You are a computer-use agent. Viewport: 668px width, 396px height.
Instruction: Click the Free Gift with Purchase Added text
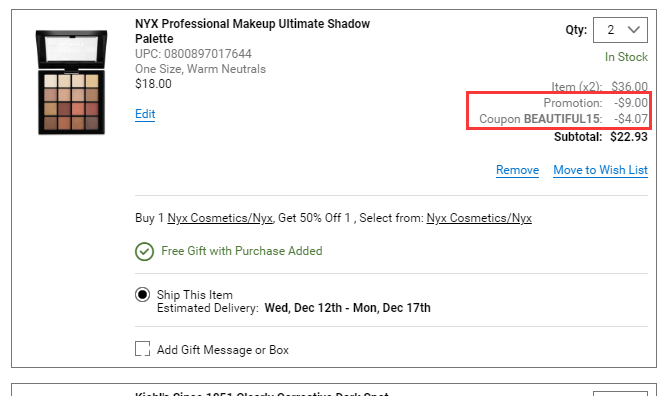coord(242,251)
